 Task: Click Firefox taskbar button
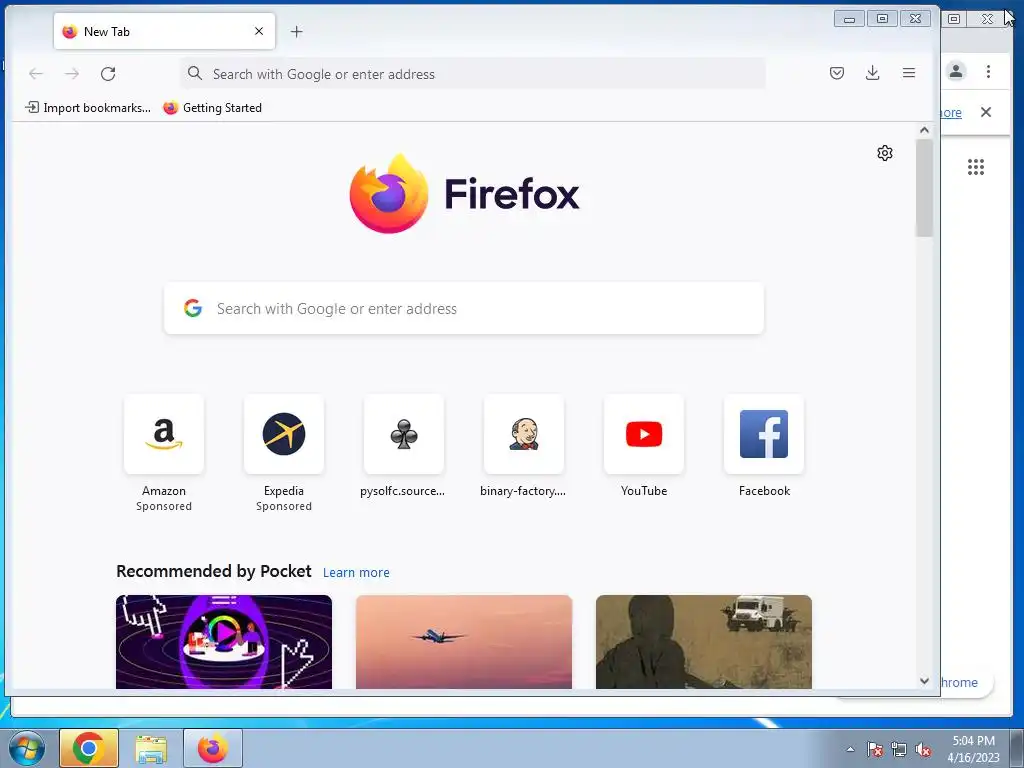pos(213,748)
